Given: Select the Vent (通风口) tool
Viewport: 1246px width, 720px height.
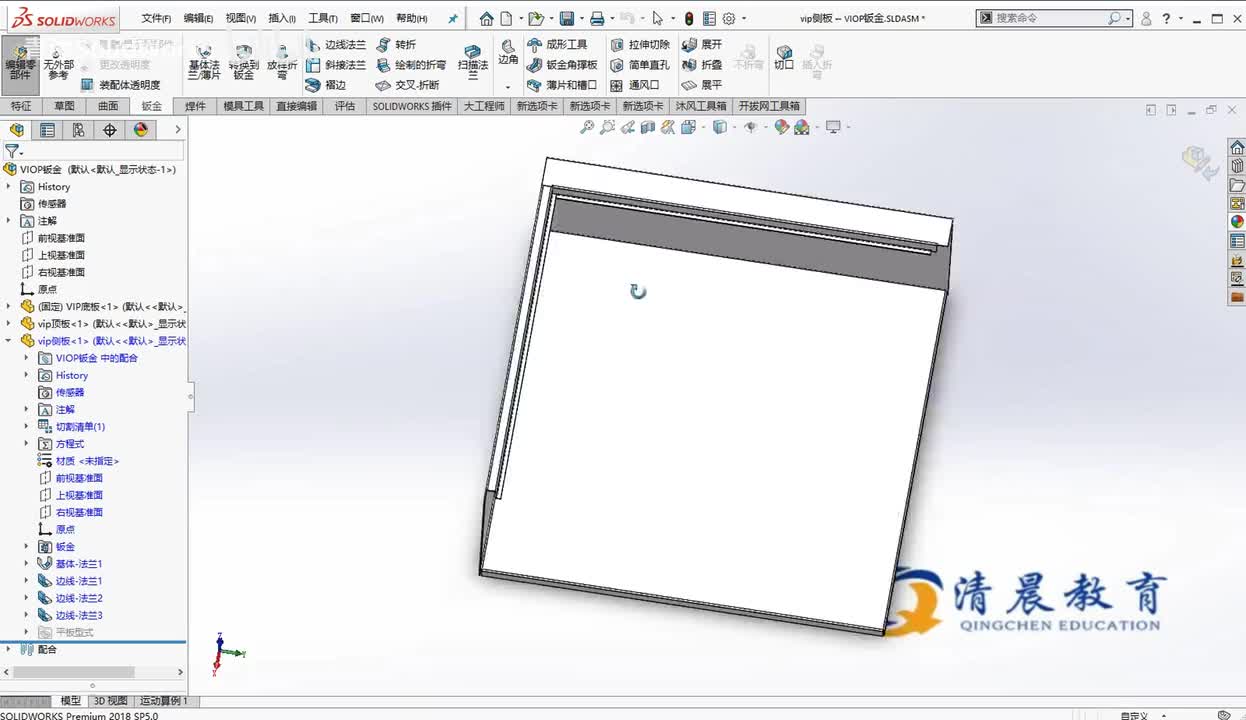Looking at the screenshot, I should (635, 85).
